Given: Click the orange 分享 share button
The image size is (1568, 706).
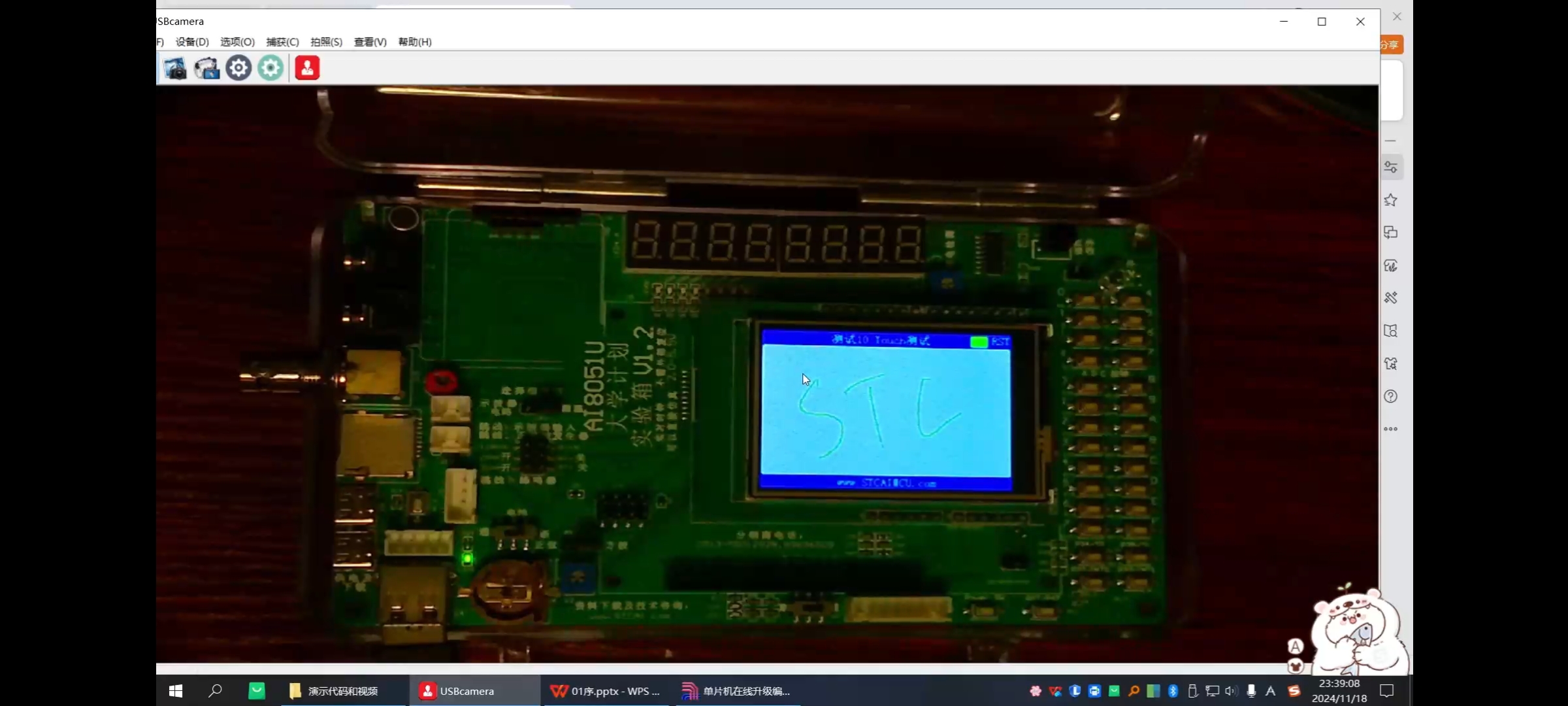Looking at the screenshot, I should point(1390,44).
